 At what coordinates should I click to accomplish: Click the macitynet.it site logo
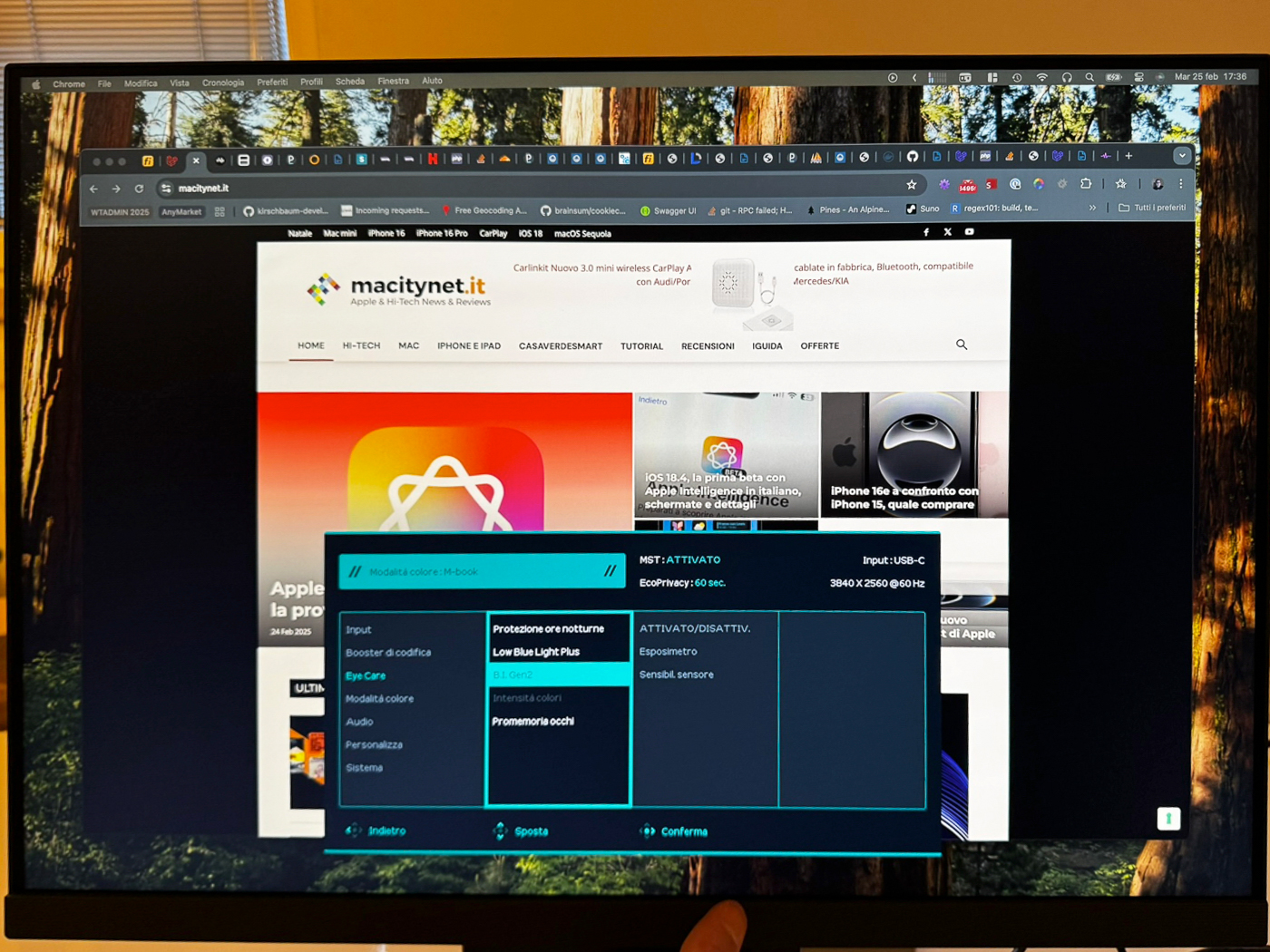coord(399,290)
